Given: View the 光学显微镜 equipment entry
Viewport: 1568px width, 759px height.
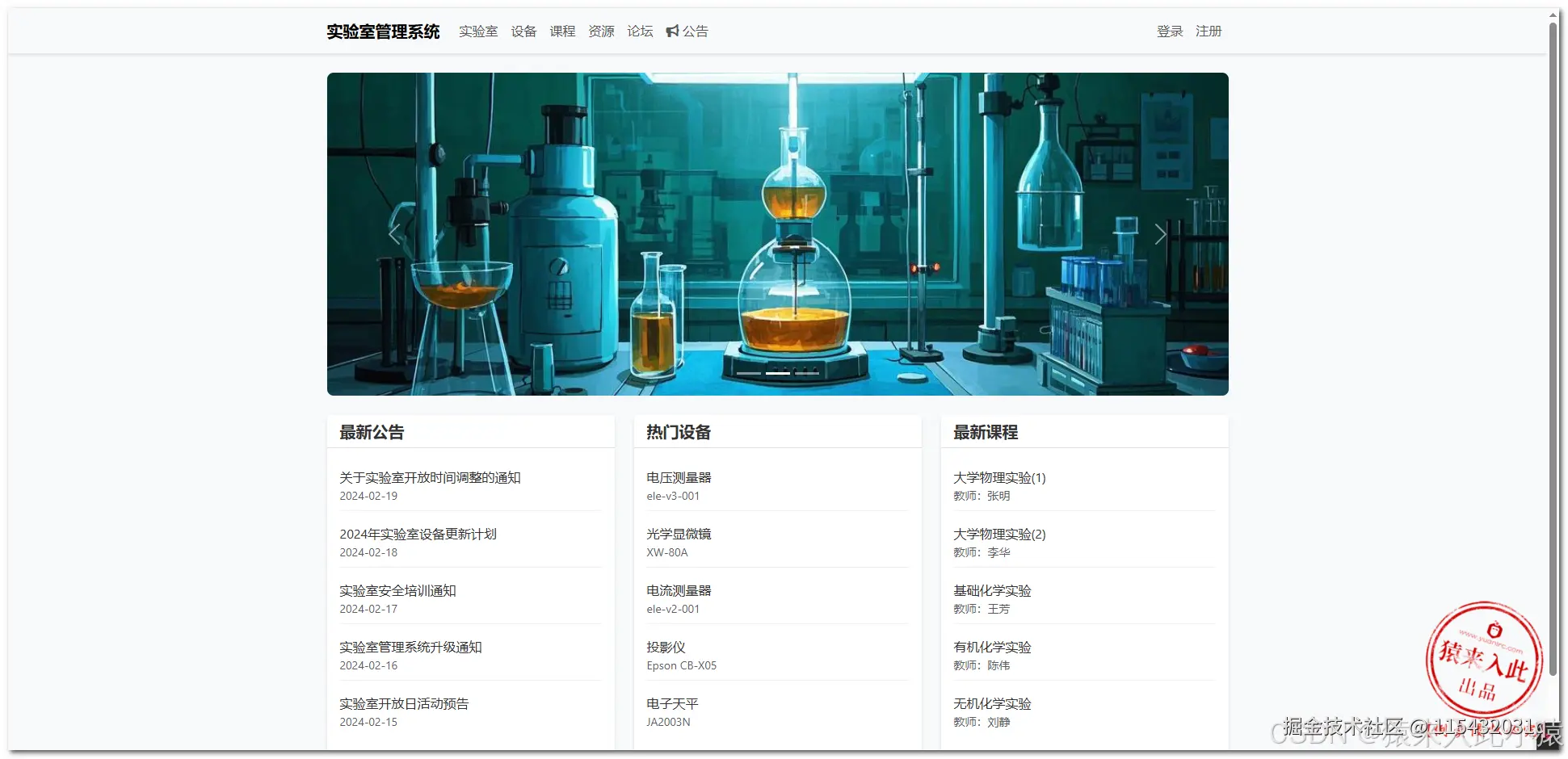Looking at the screenshot, I should [679, 534].
